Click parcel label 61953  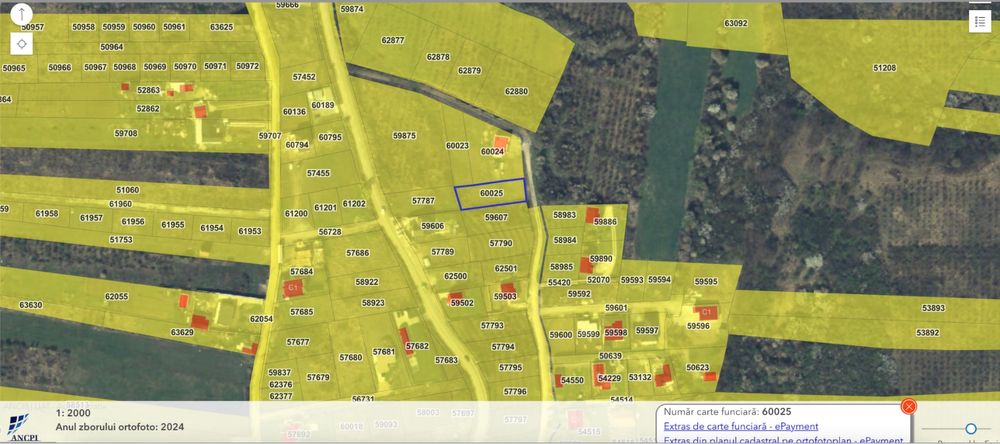click(250, 231)
